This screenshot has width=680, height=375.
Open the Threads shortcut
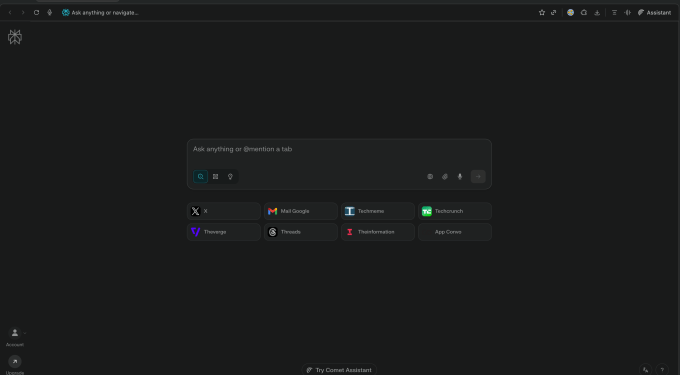pos(301,232)
